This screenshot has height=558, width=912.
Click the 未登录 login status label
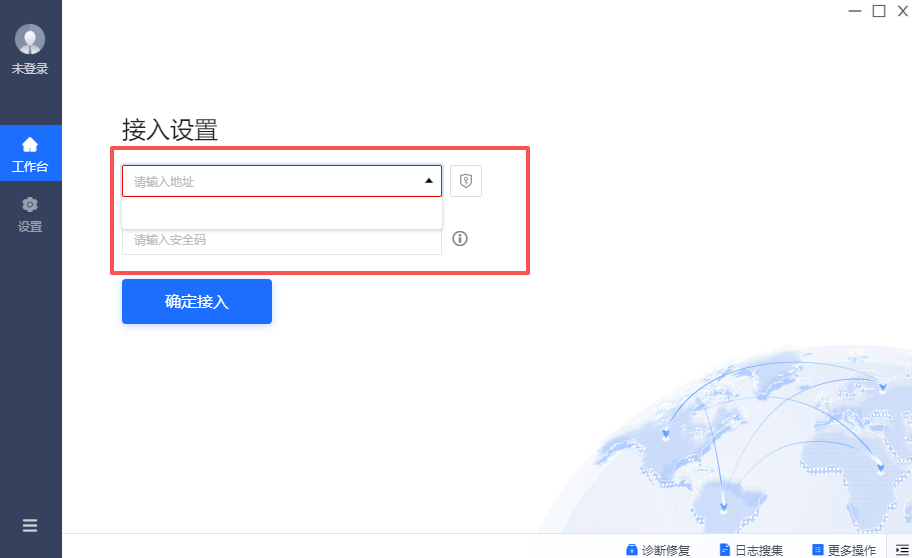tap(30, 69)
